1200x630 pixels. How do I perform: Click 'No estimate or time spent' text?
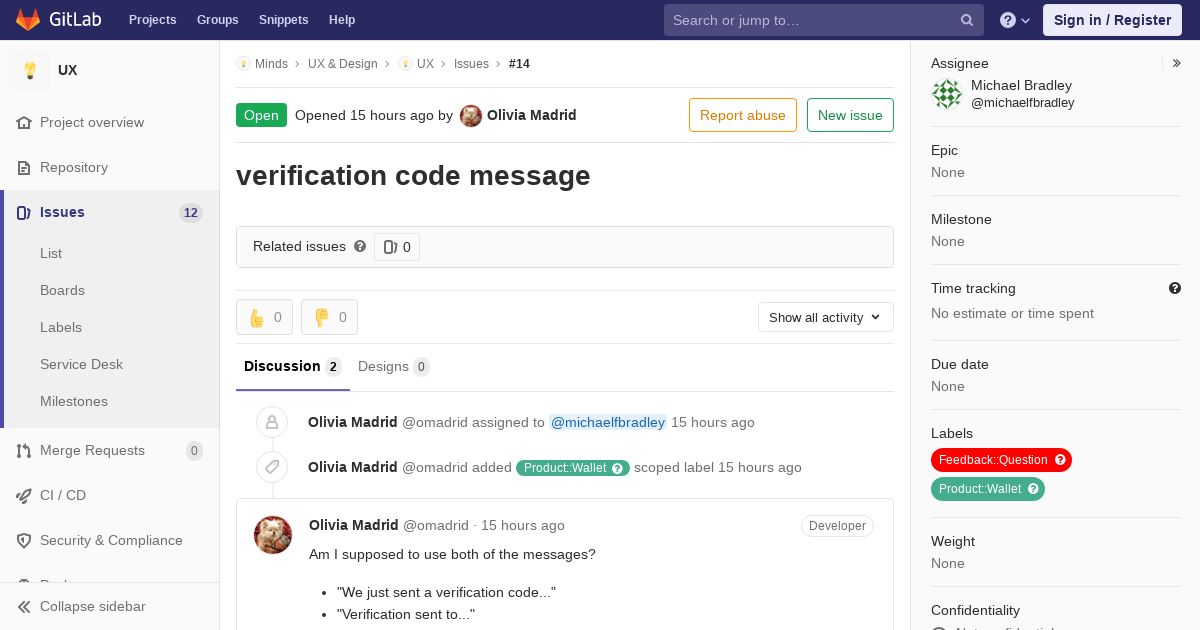coord(1012,313)
